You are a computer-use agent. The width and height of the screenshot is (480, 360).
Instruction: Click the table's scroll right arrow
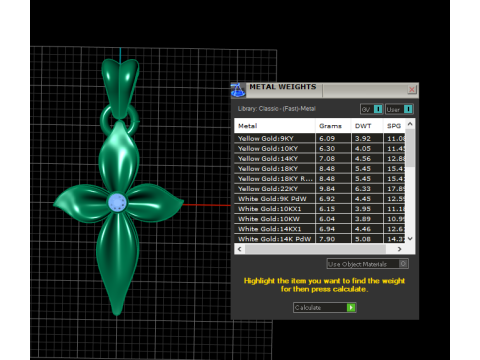tap(399, 249)
